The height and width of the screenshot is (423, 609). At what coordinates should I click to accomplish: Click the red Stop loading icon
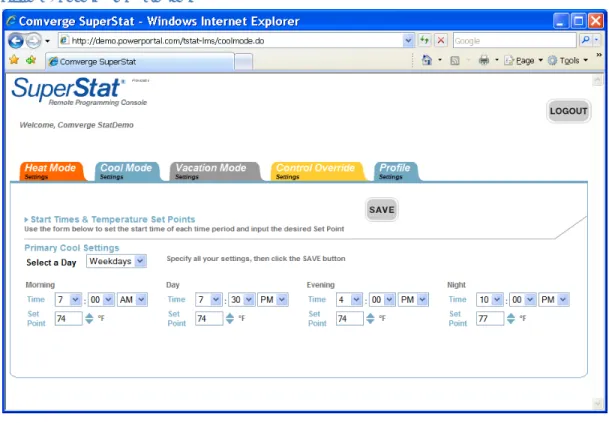pos(441,40)
